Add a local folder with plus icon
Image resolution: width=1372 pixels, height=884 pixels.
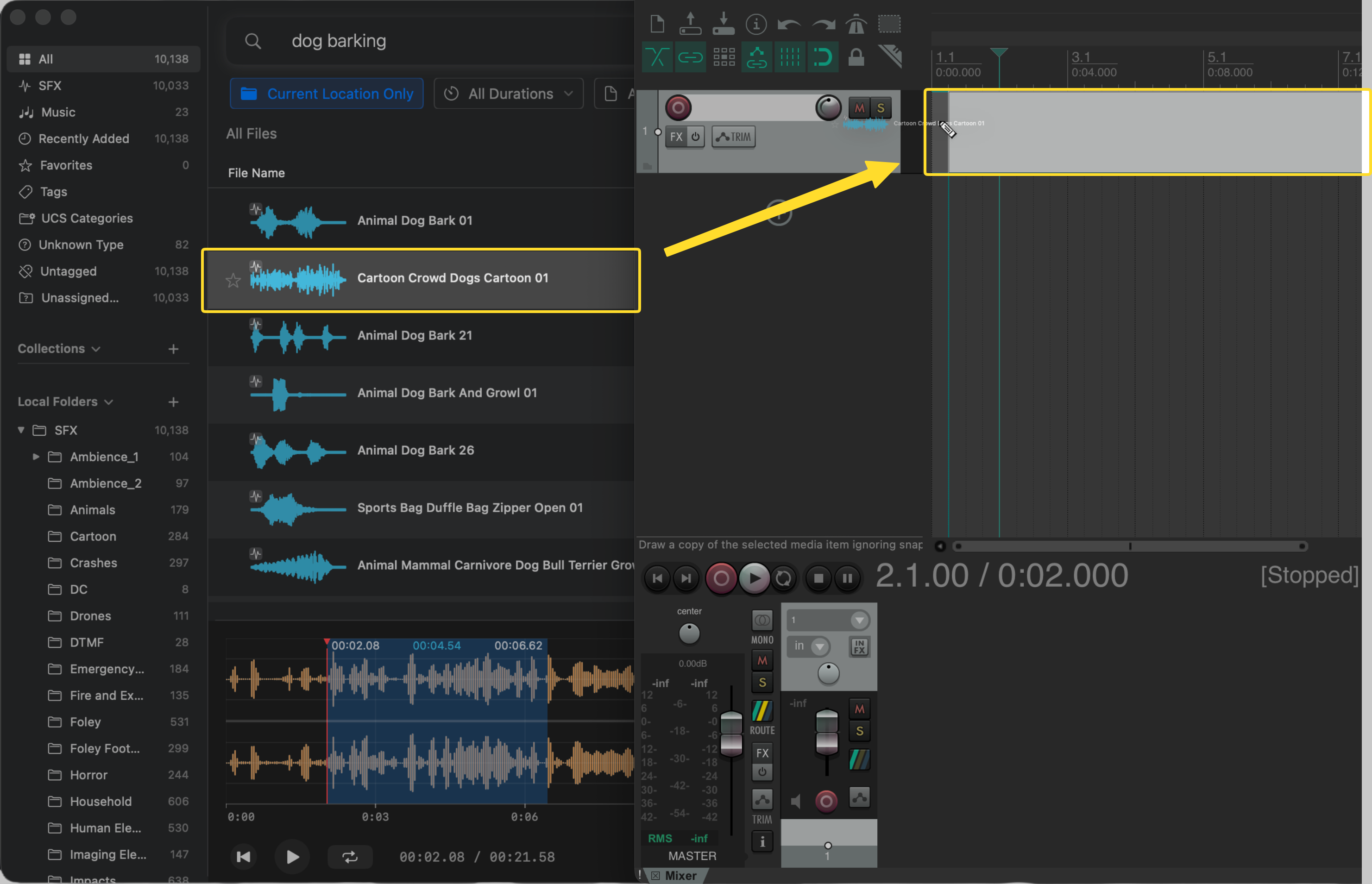(x=173, y=402)
